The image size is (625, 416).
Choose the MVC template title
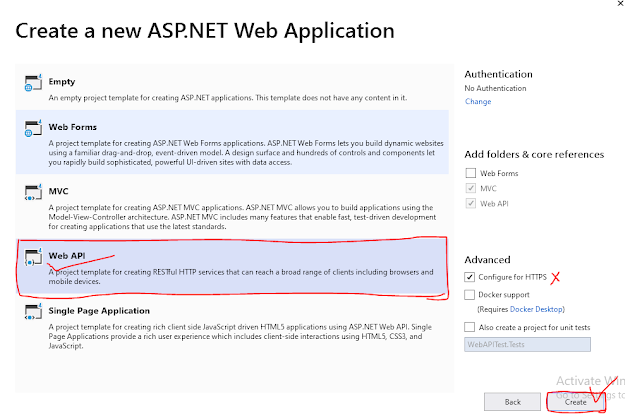(58, 191)
